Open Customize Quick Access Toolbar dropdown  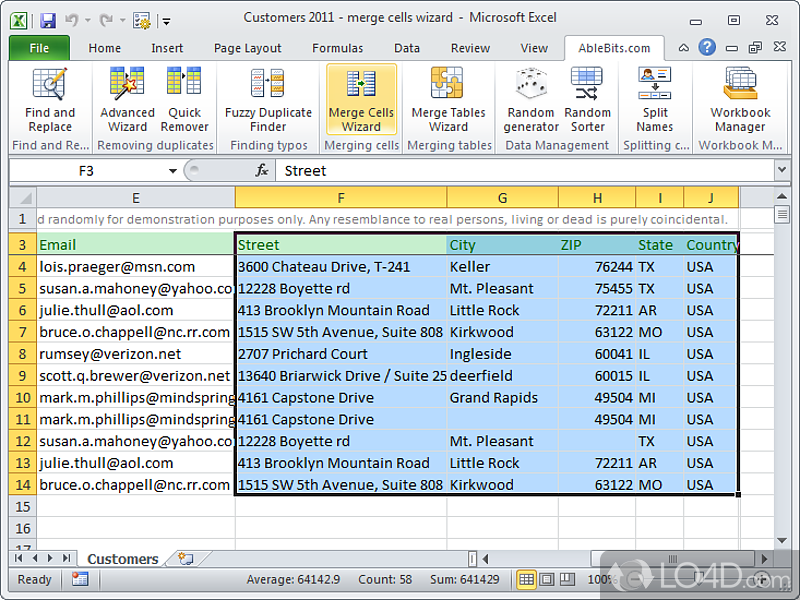(167, 20)
